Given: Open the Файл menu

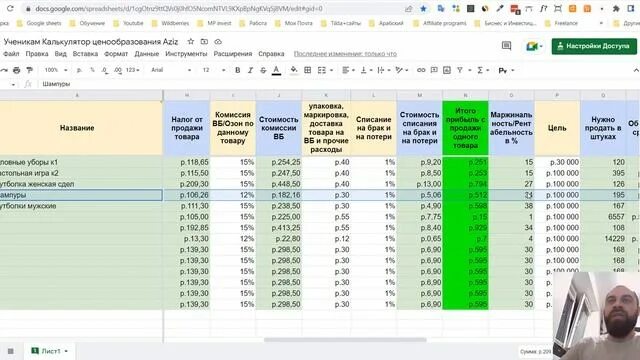Looking at the screenshot, I should click(x=11, y=53).
